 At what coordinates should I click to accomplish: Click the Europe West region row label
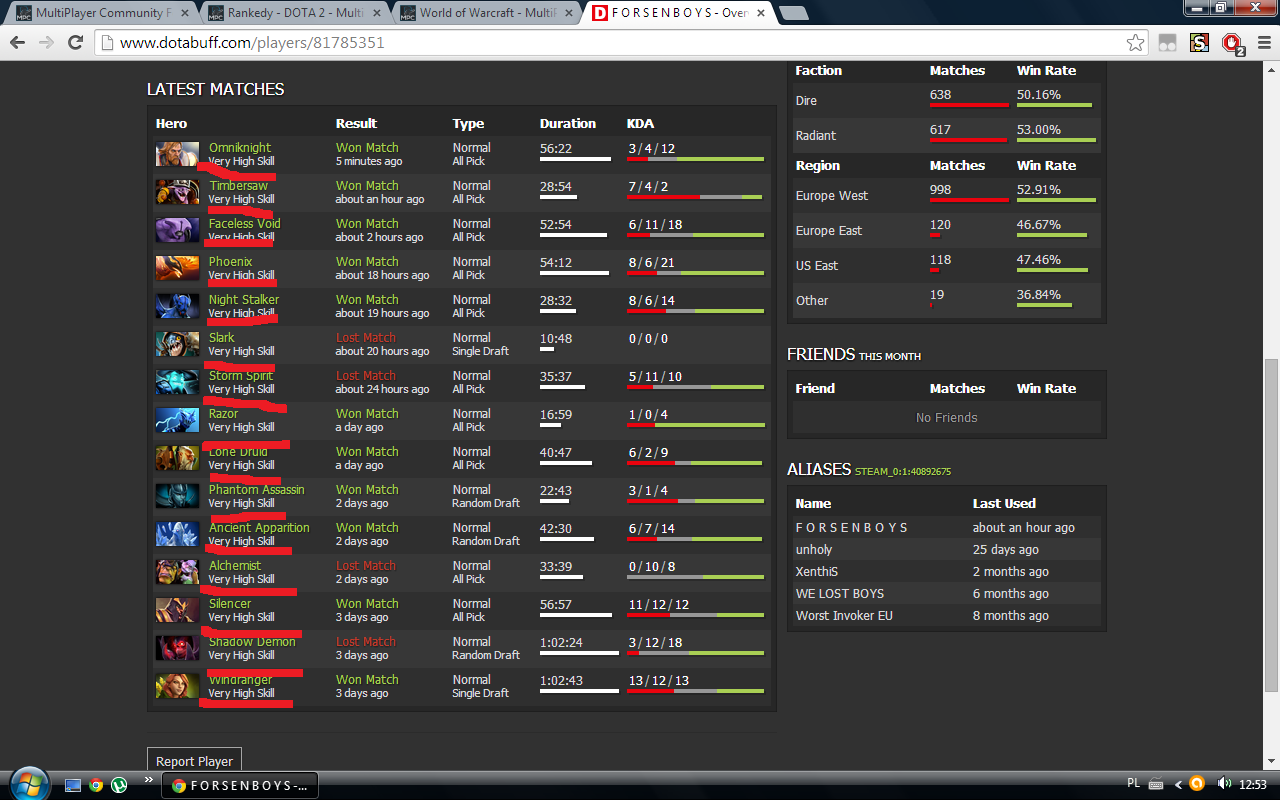(832, 196)
